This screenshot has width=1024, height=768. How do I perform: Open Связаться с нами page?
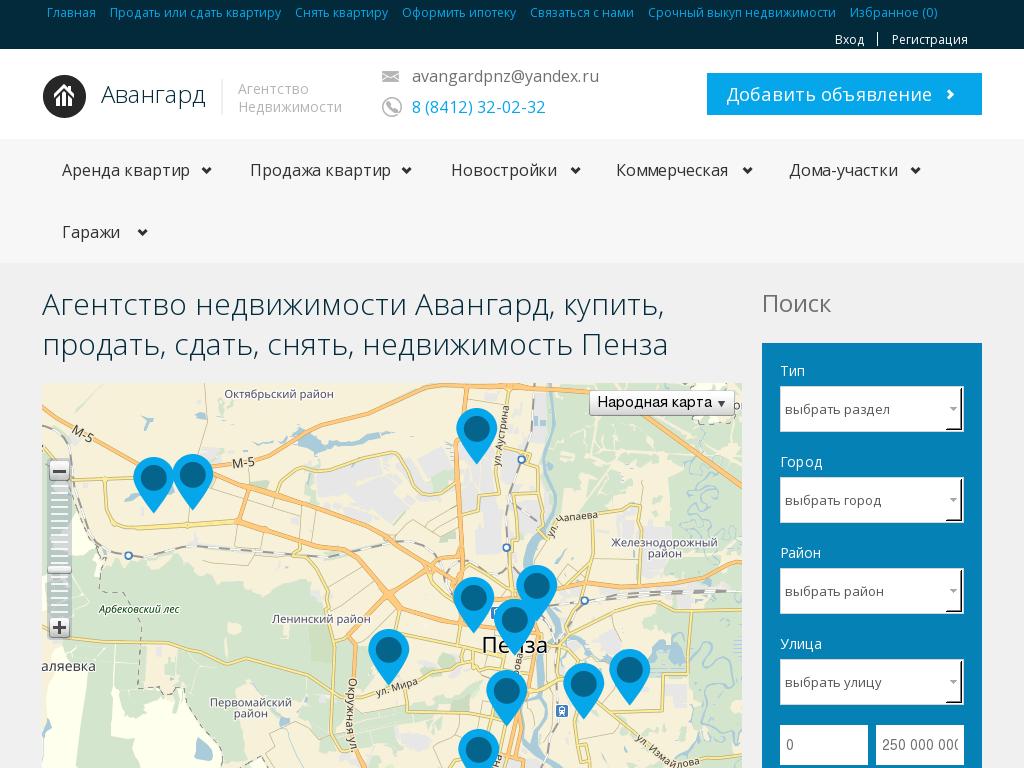click(582, 12)
